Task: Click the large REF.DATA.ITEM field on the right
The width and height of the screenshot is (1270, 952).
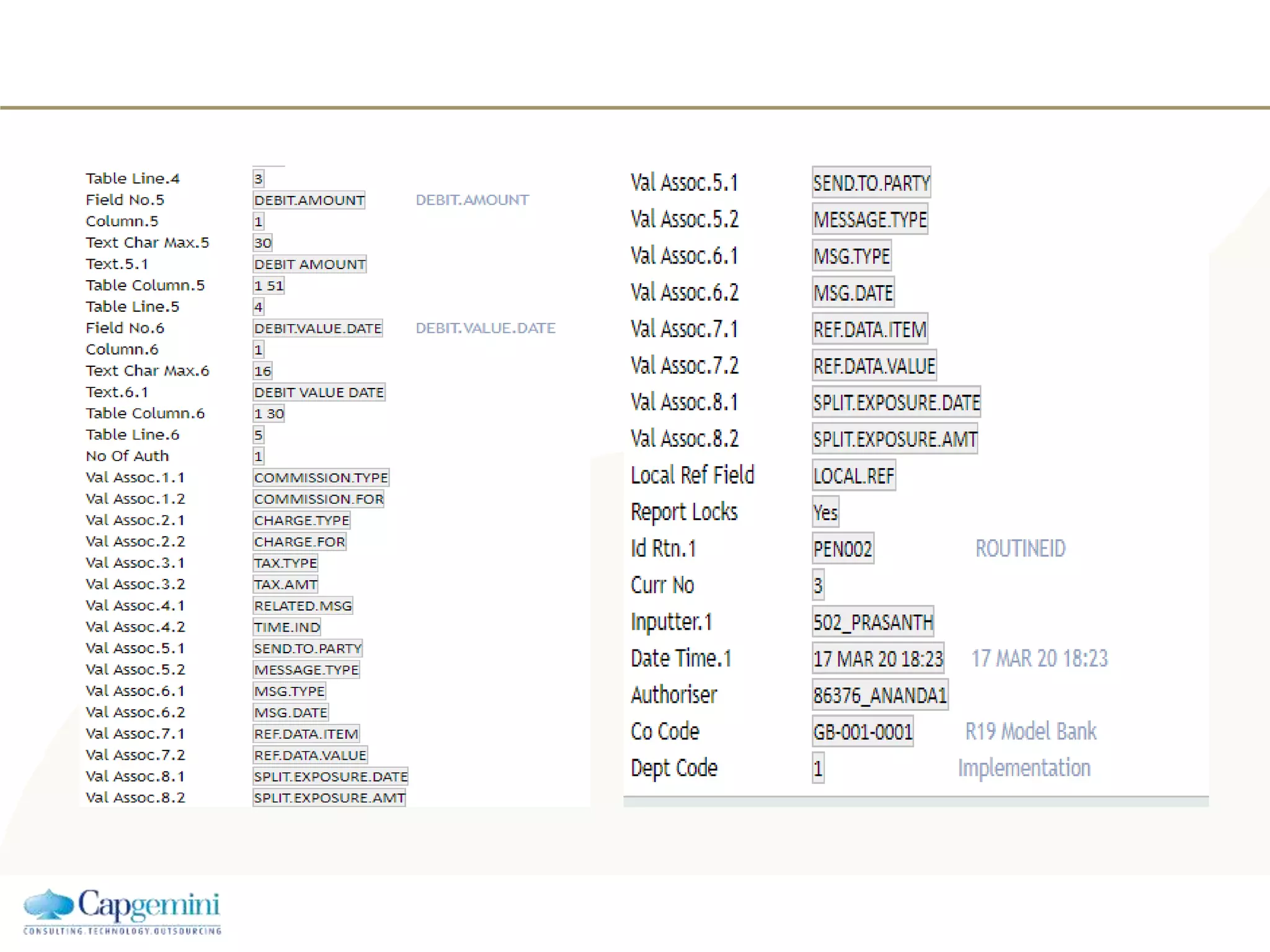Action: [870, 329]
